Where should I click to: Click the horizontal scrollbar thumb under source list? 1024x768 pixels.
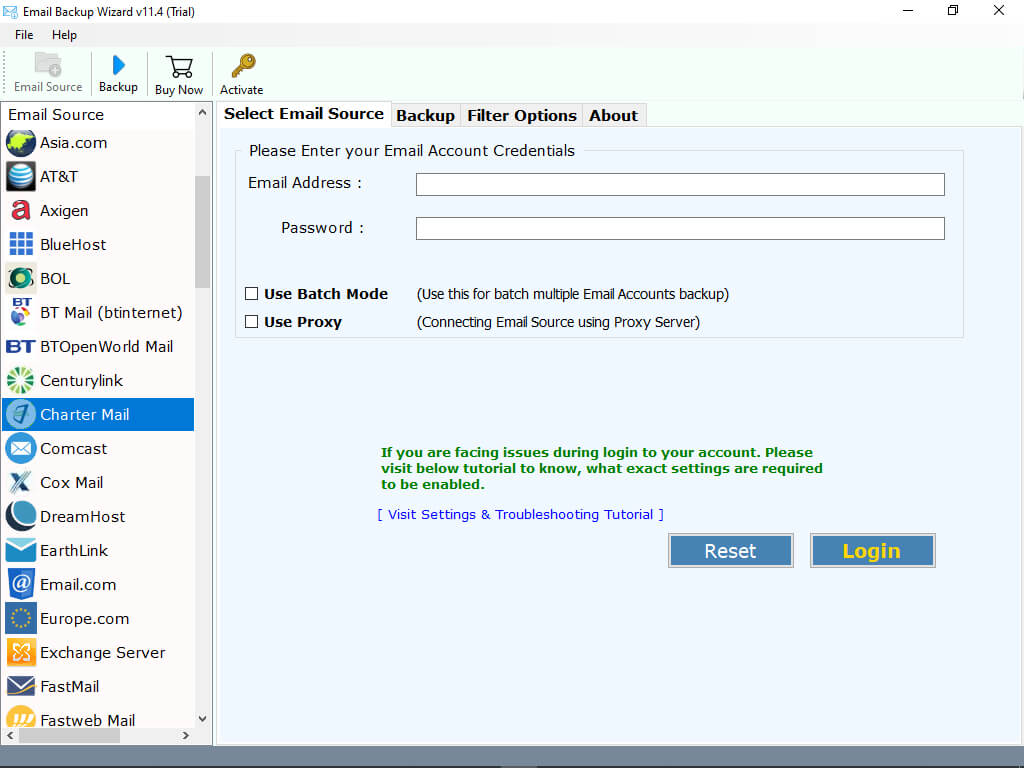pyautogui.click(x=69, y=736)
